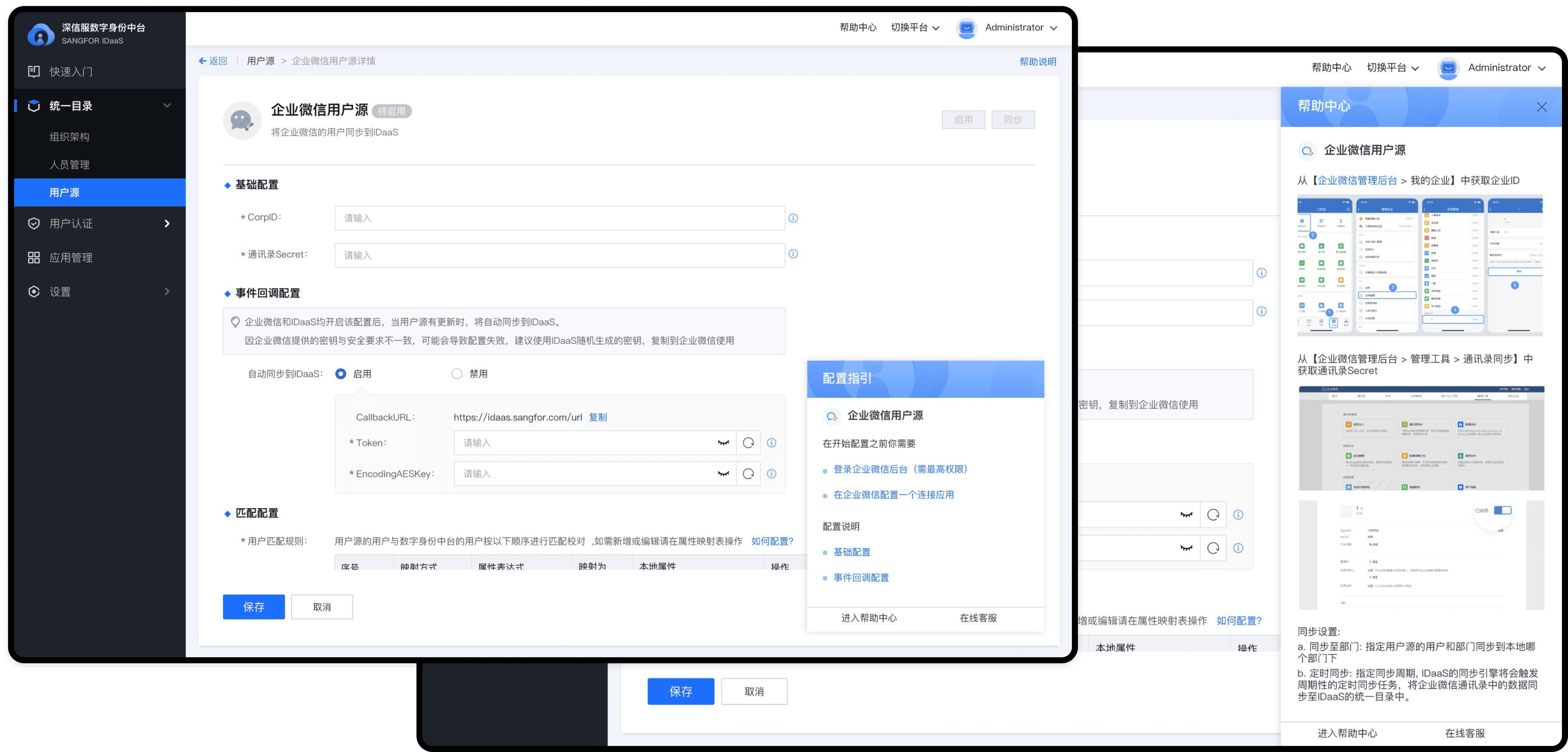This screenshot has width=1568, height=752.
Task: Click the info icon beside EncodingAESKey
Action: tap(771, 474)
